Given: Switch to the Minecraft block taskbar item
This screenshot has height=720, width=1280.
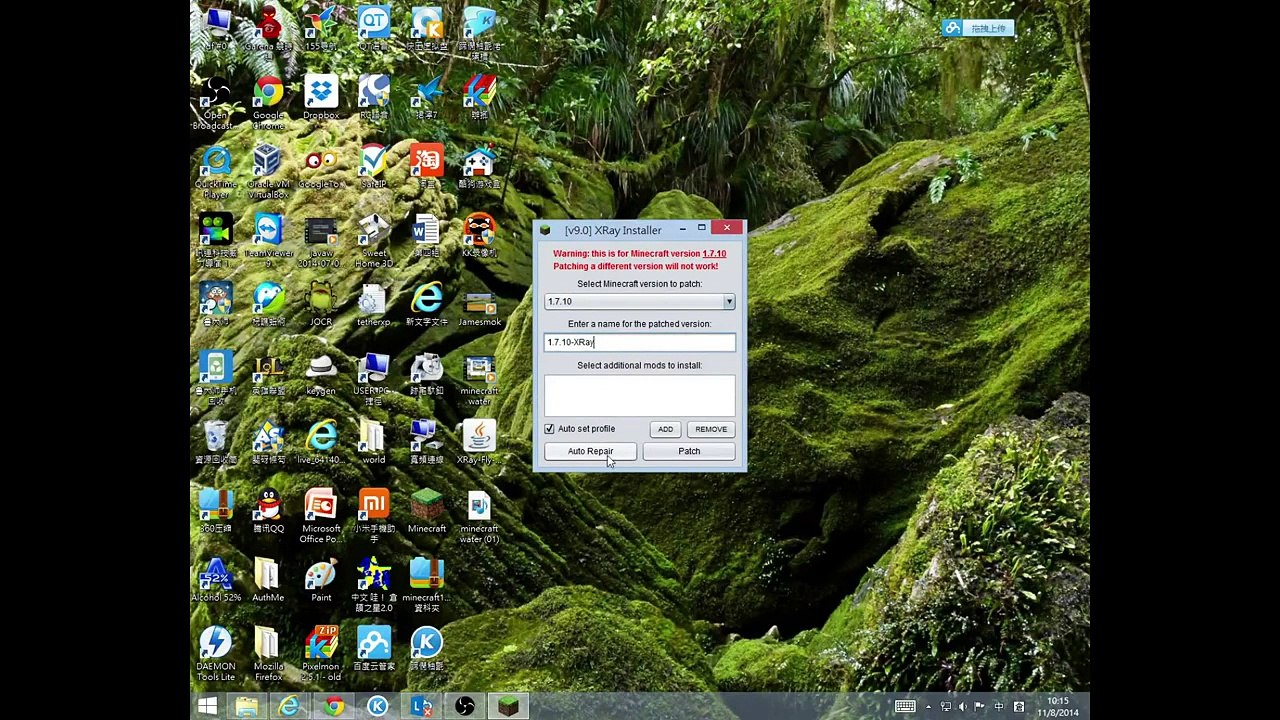Looking at the screenshot, I should [508, 707].
